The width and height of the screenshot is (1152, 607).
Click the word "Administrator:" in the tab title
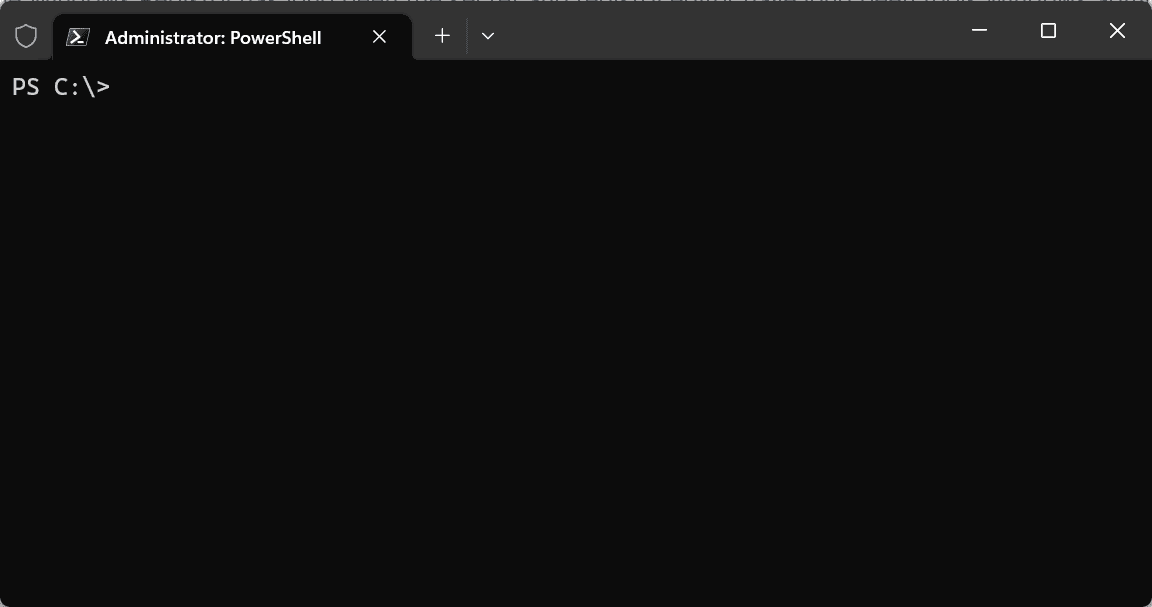tap(164, 38)
